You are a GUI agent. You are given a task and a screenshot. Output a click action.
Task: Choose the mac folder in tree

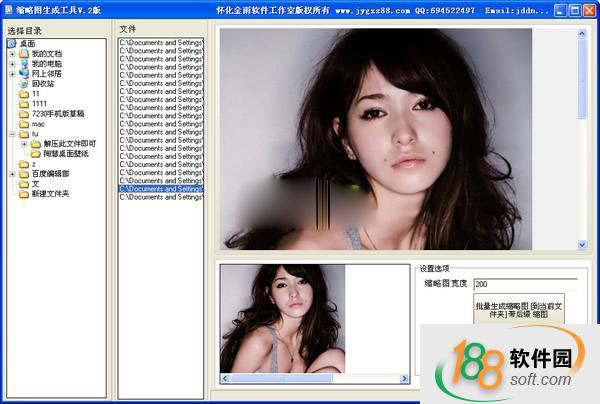pyautogui.click(x=38, y=123)
